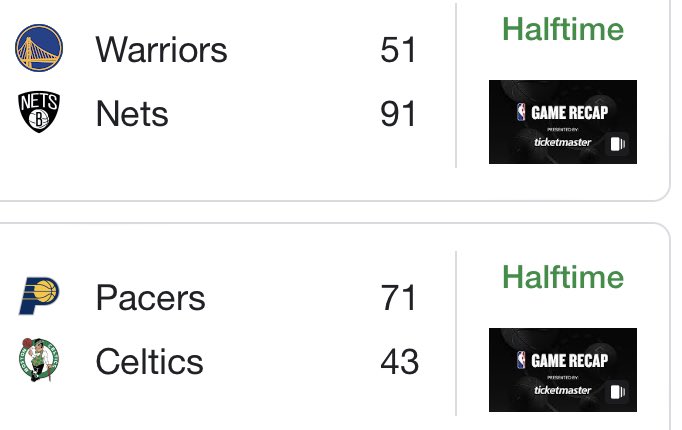Open the Celtics team name

pyautogui.click(x=149, y=361)
